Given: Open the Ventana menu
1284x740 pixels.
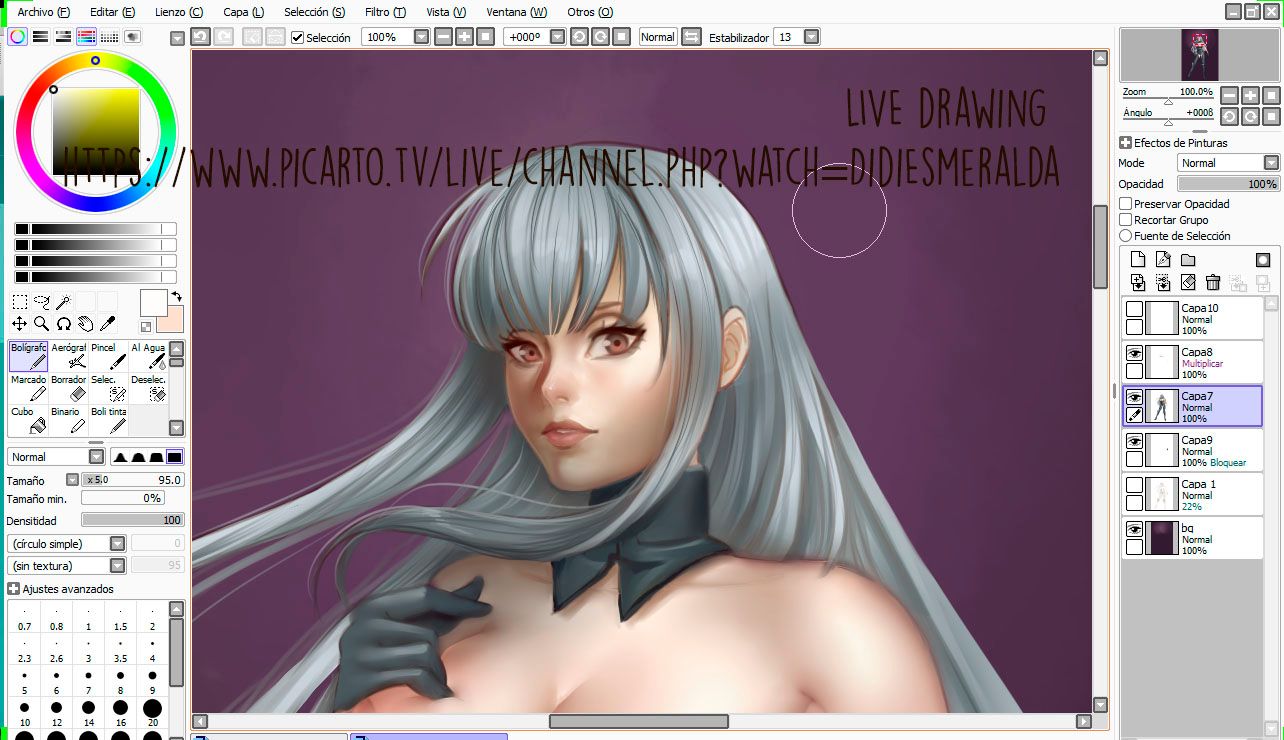Looking at the screenshot, I should 516,12.
